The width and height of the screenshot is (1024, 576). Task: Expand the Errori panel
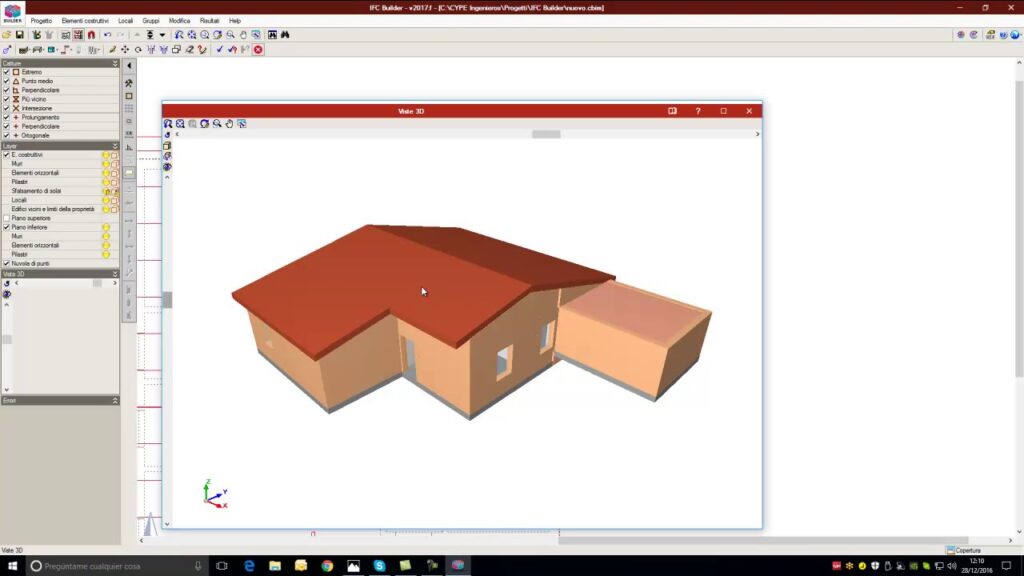(115, 400)
